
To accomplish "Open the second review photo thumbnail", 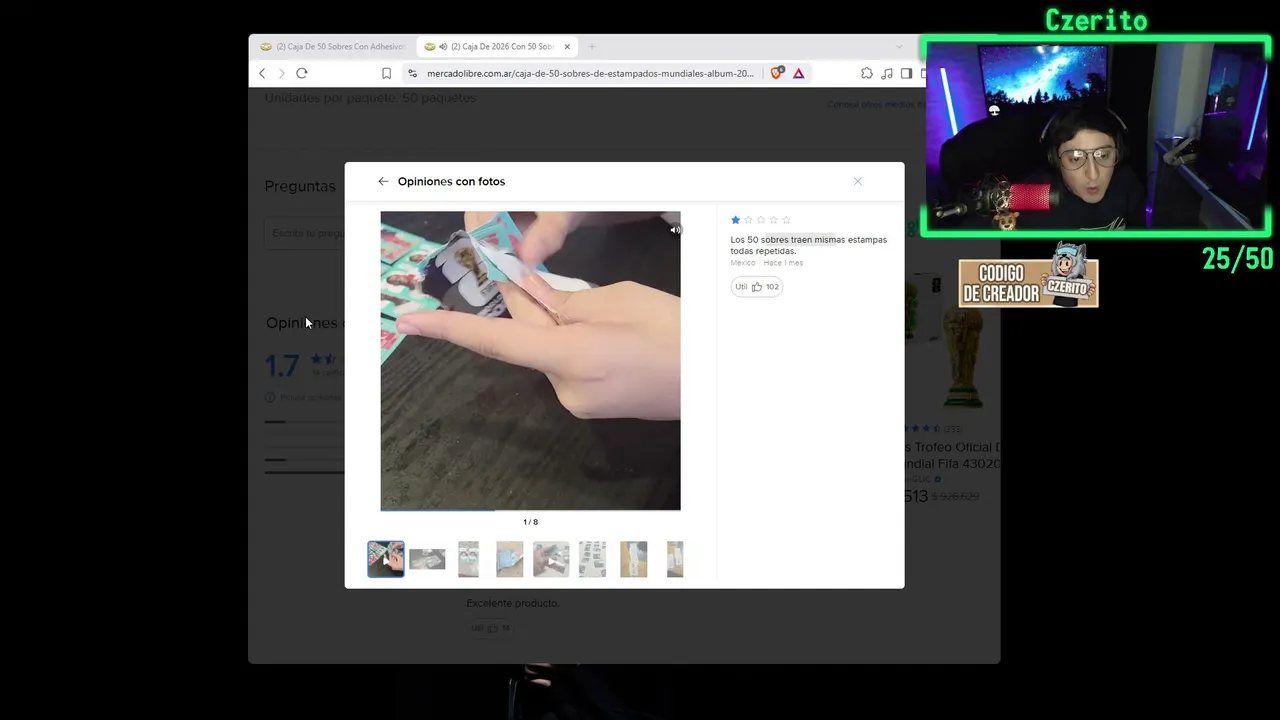I will [x=427, y=559].
